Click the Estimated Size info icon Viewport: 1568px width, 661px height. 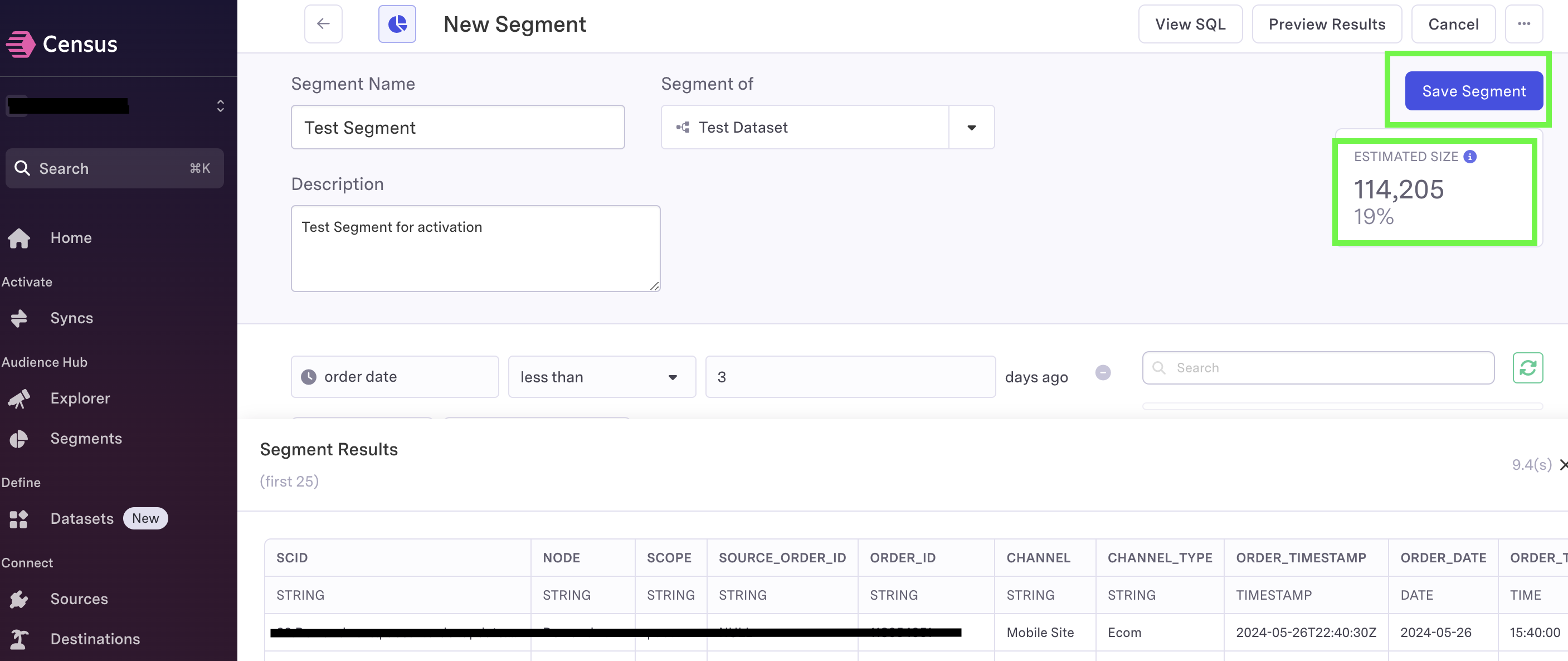[x=1470, y=157]
